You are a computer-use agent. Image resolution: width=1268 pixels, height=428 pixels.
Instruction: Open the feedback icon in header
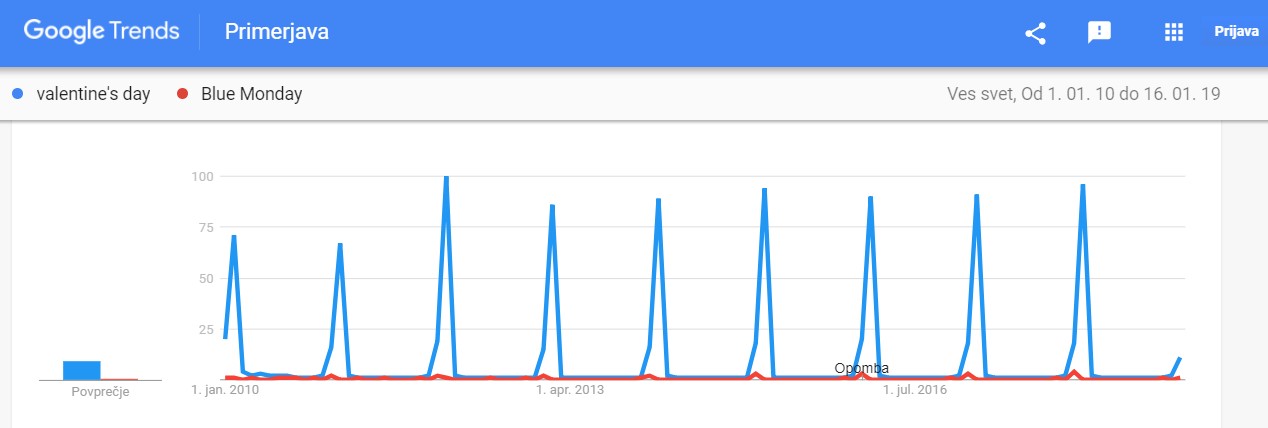point(1099,33)
